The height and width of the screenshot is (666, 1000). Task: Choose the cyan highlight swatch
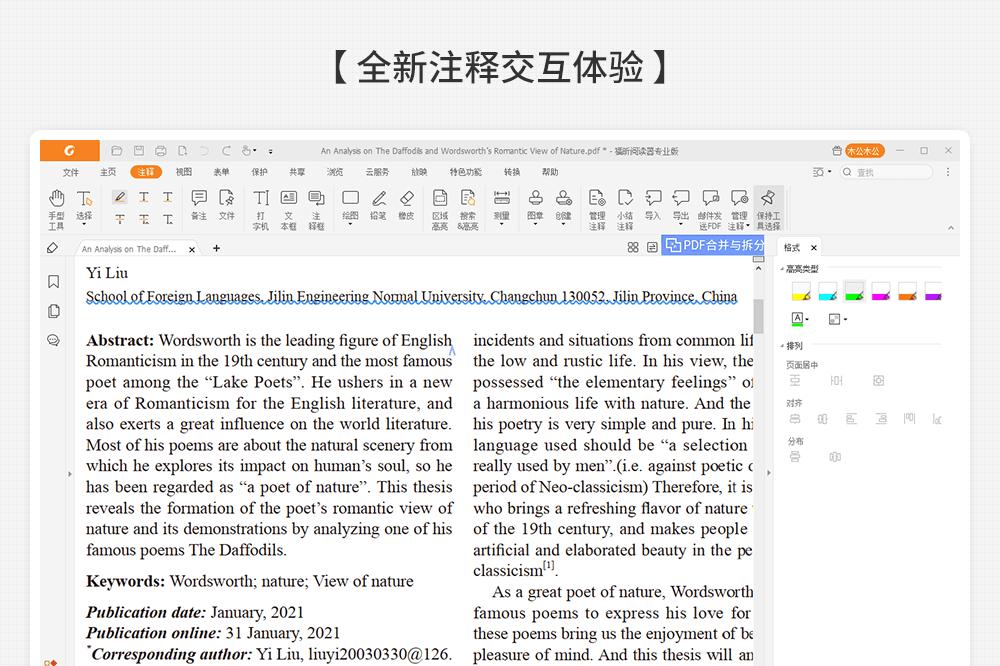tap(827, 291)
